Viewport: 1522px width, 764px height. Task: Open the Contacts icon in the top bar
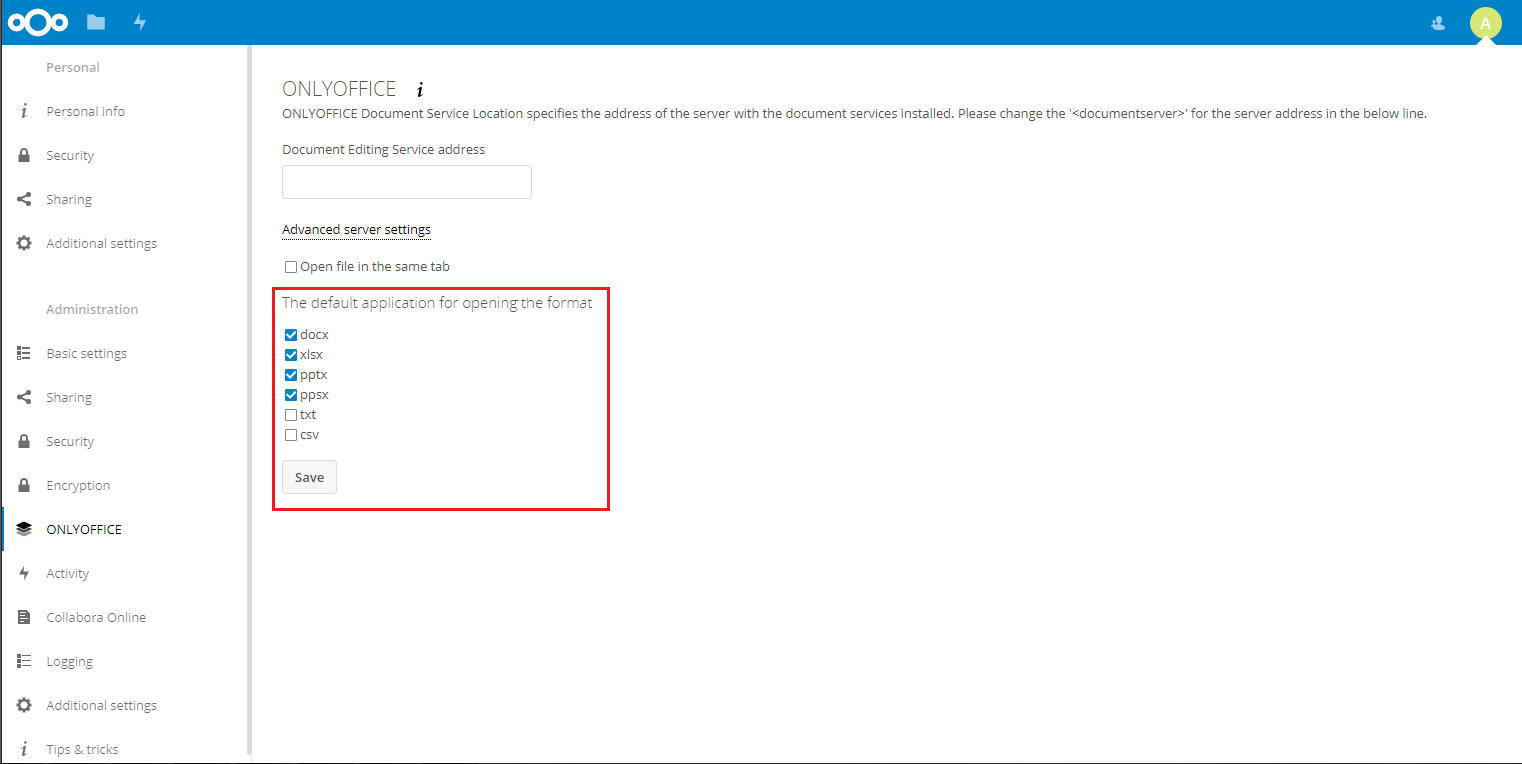(x=1437, y=22)
